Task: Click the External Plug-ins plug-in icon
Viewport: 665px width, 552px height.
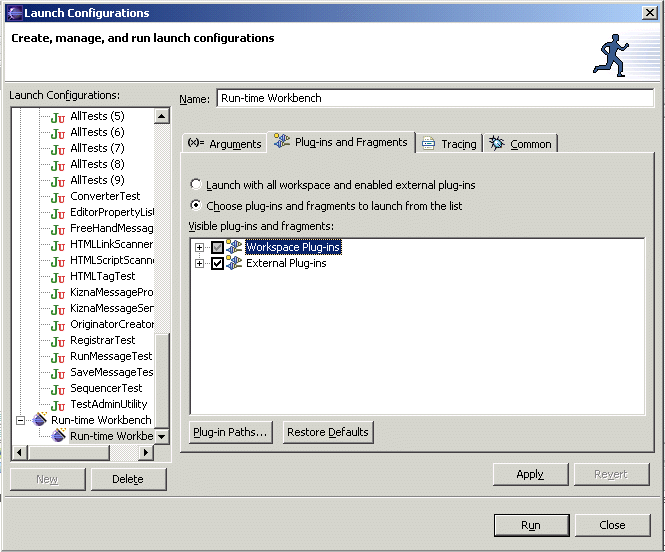Action: tap(235, 263)
